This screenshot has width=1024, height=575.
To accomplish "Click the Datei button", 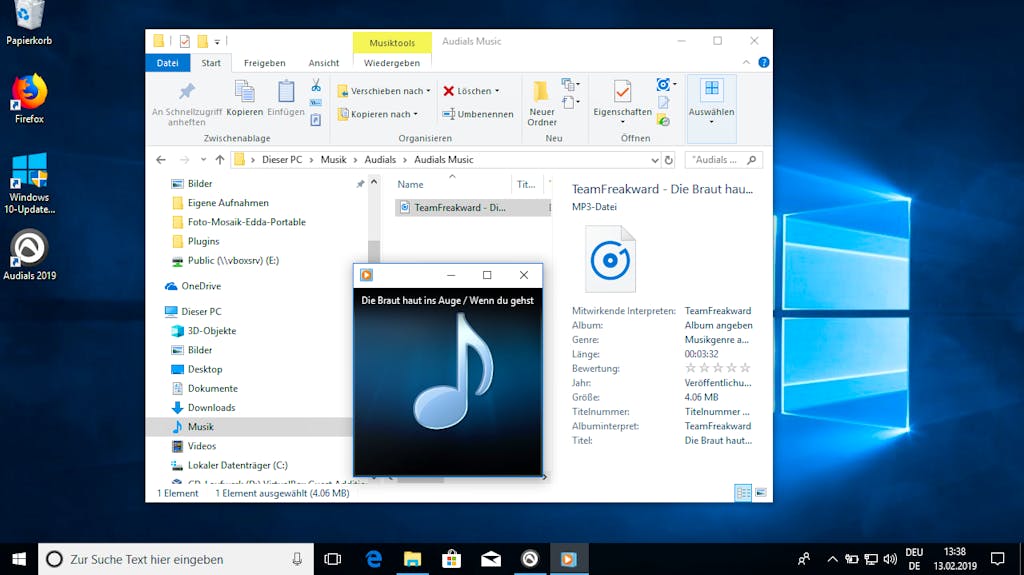I will click(167, 63).
